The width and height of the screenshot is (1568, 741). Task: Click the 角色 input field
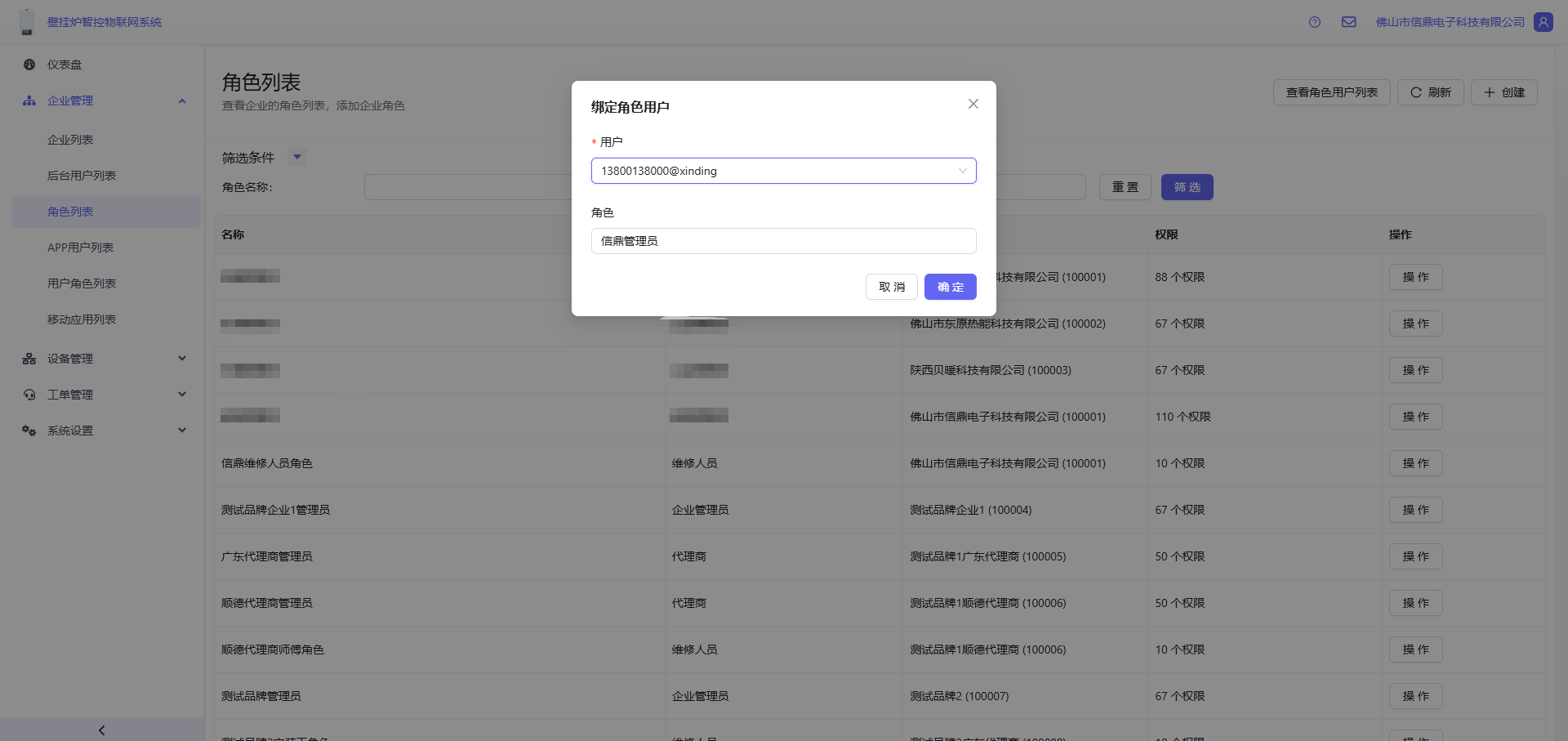pos(783,241)
